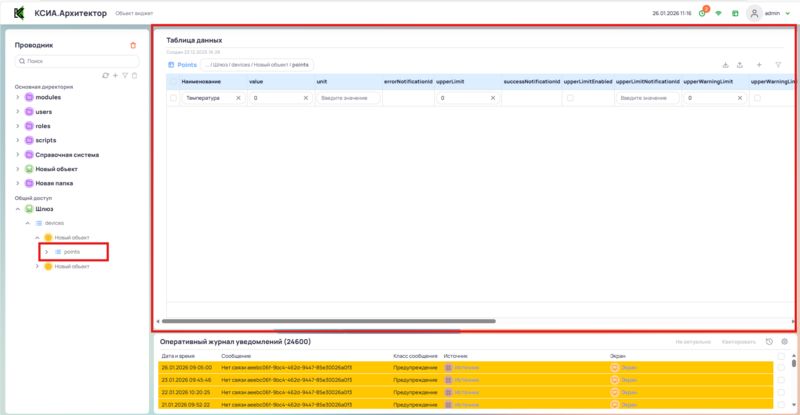Open the notification clock icon with badge
800x415 pixels.
pos(702,14)
